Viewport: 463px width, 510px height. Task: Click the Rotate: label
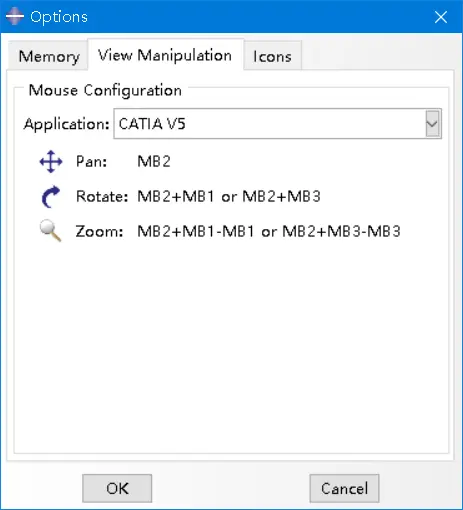[102, 196]
